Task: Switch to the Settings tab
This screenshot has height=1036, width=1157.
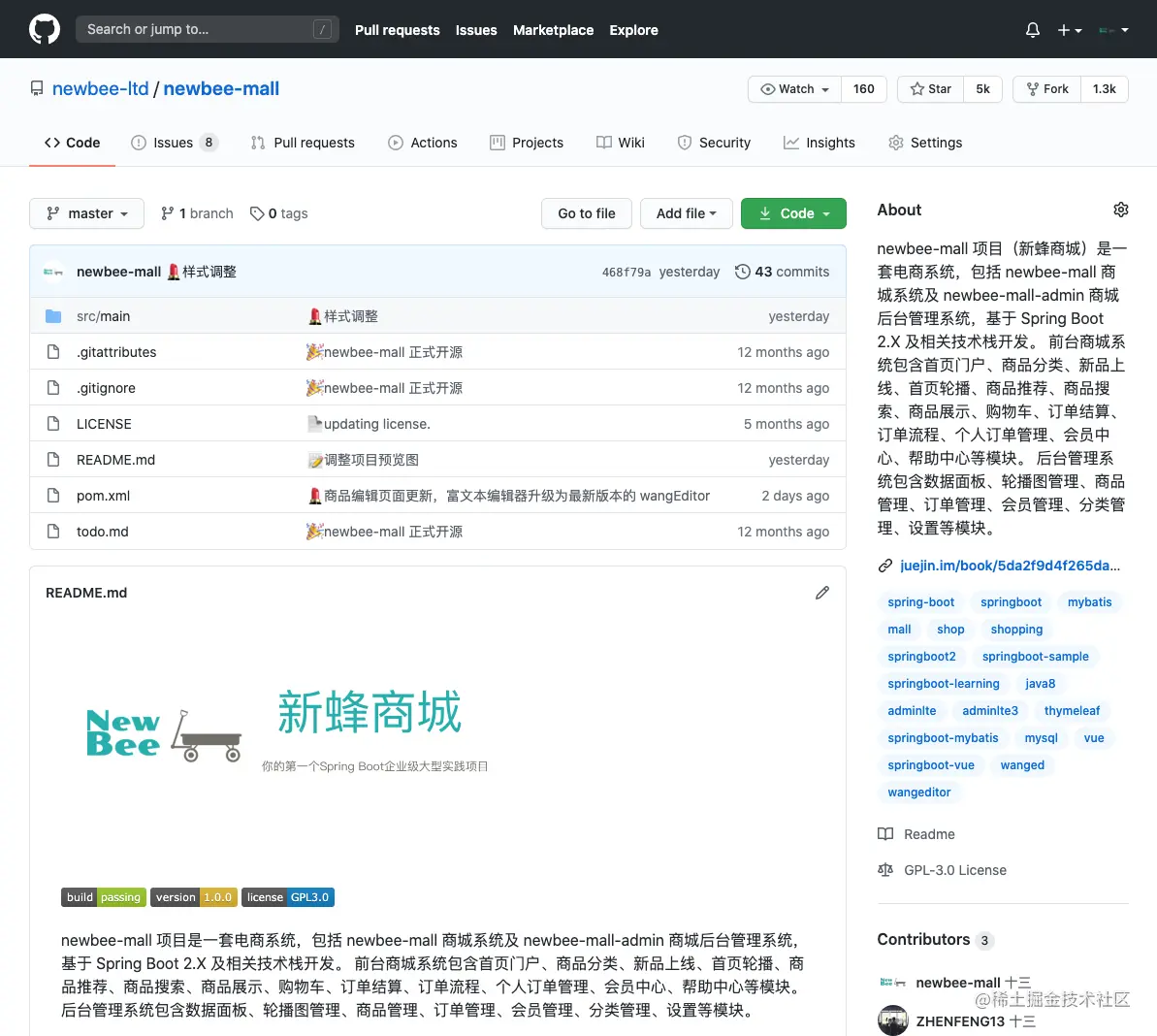Action: click(925, 143)
